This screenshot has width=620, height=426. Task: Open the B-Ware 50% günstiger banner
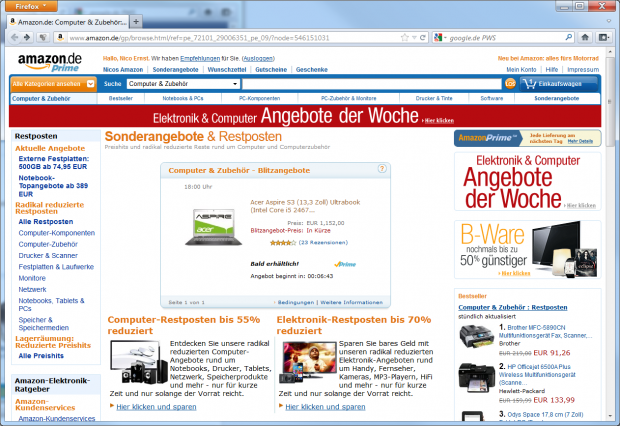point(528,250)
